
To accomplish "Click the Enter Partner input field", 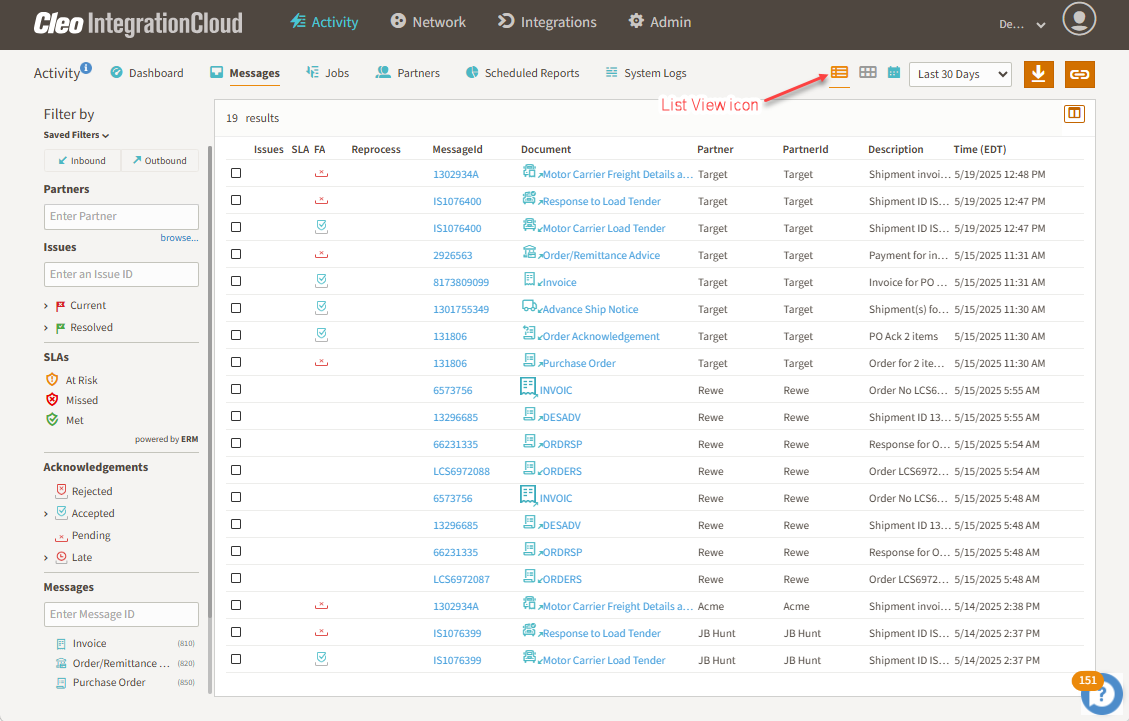I will tap(121, 216).
